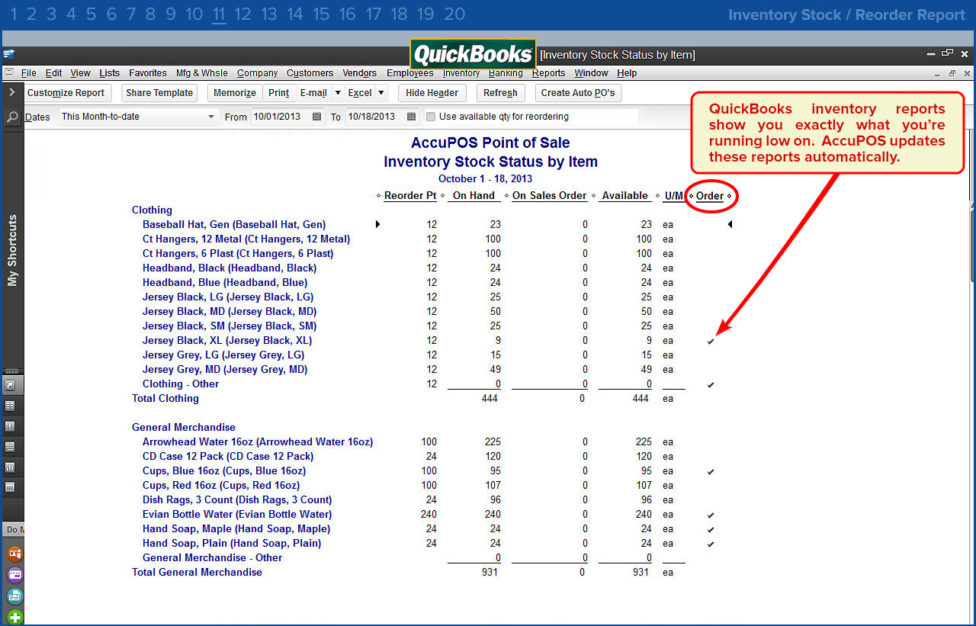Image resolution: width=976 pixels, height=626 pixels.
Task: Click the Reorder Pt column header
Action: [x=410, y=195]
